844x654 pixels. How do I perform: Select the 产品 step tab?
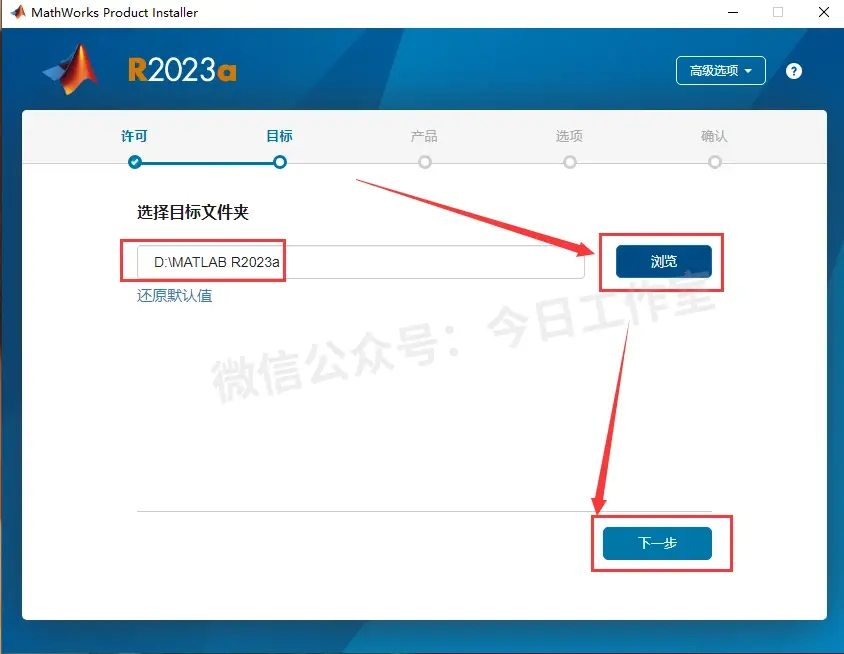coord(424,136)
